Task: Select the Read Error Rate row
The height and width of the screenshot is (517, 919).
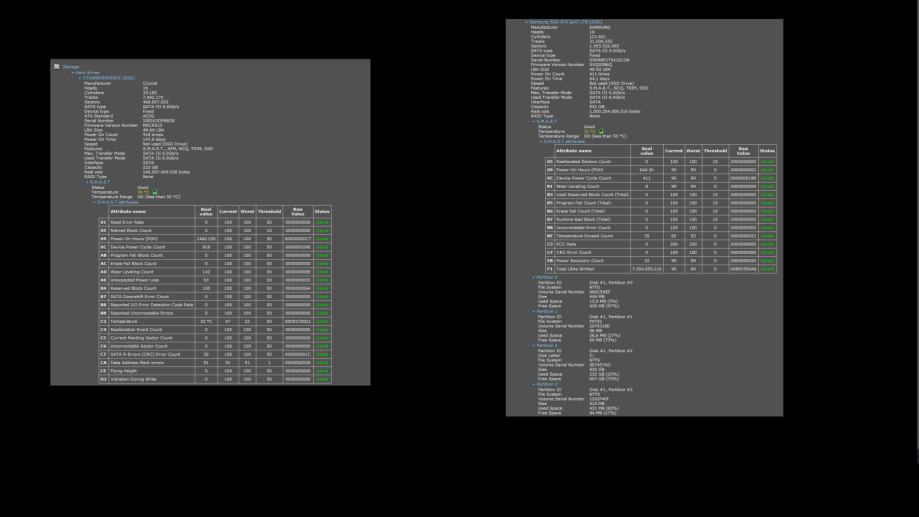Action: pos(215,223)
